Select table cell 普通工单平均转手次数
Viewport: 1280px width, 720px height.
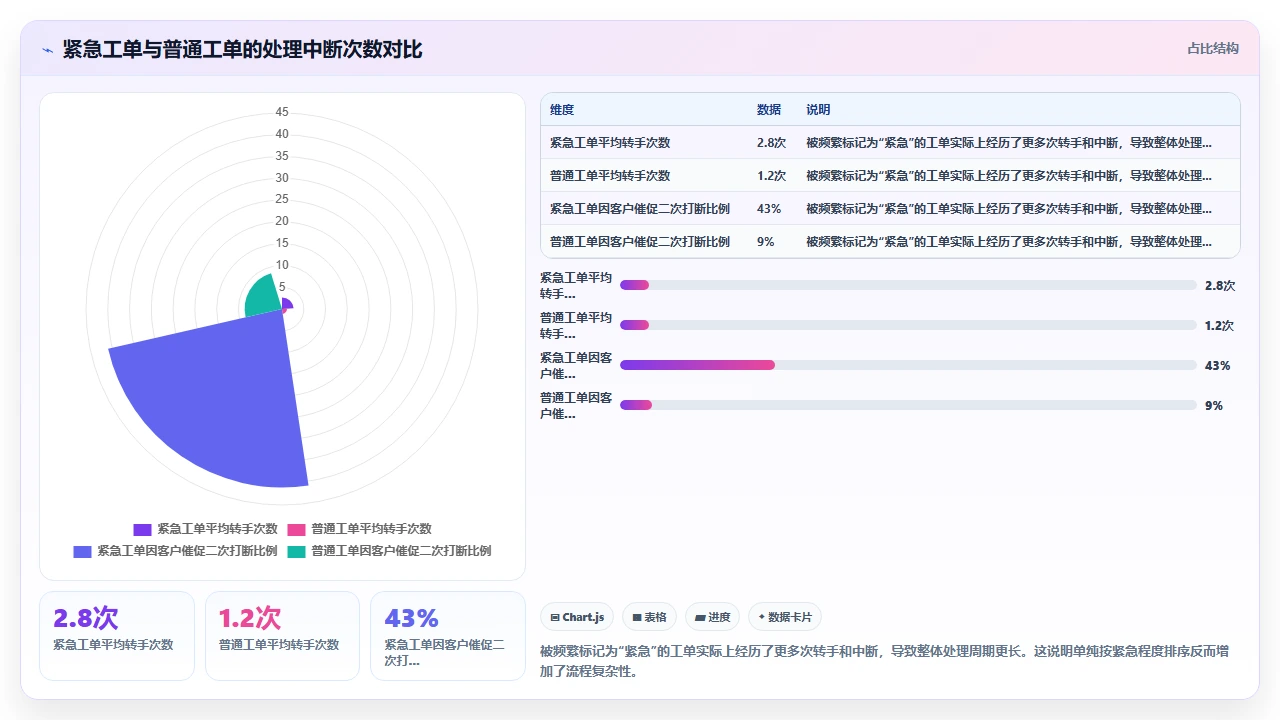tap(610, 176)
